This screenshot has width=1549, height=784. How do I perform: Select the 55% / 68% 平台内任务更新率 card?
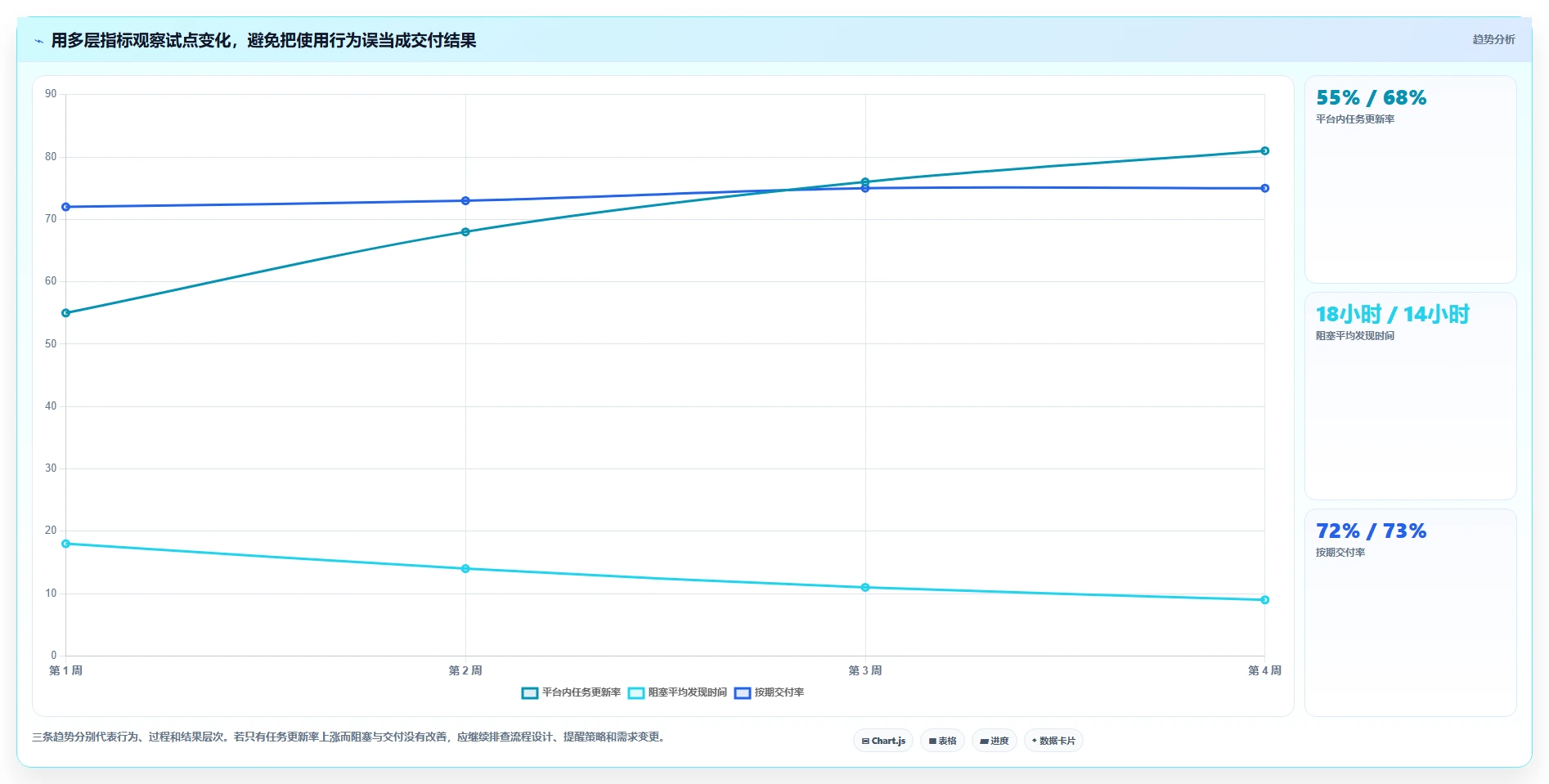(1410, 180)
